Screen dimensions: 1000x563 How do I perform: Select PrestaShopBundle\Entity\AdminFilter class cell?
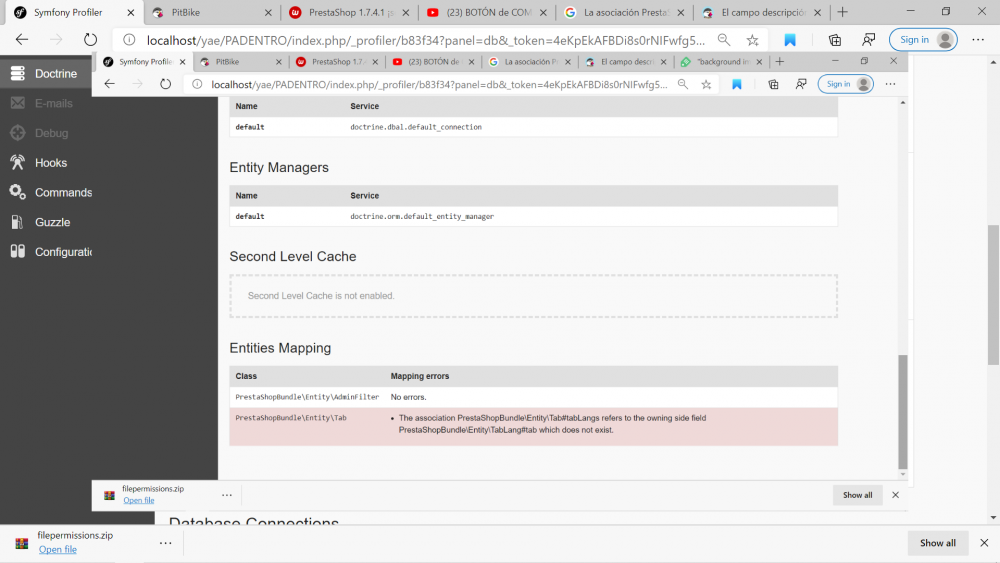[307, 397]
